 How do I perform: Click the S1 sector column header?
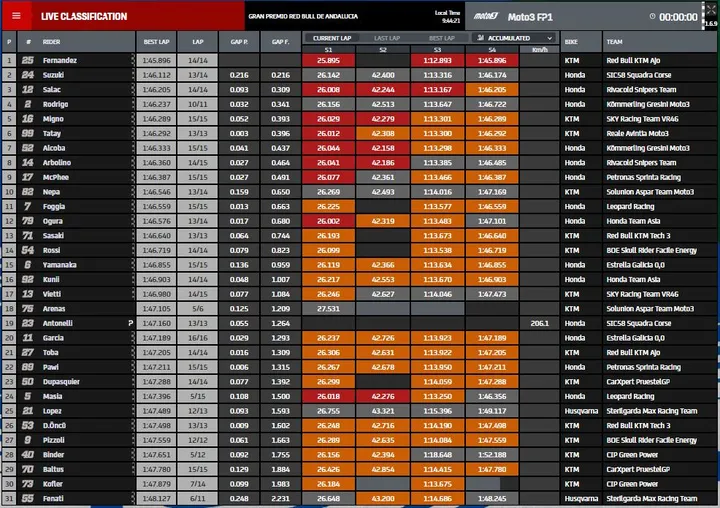click(328, 50)
